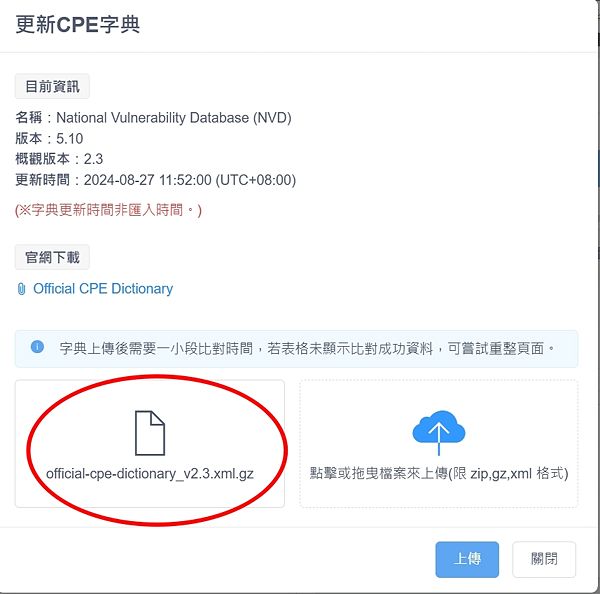Open the Official CPE Dictionary link
Viewport: 600px width, 594px height.
click(x=103, y=289)
